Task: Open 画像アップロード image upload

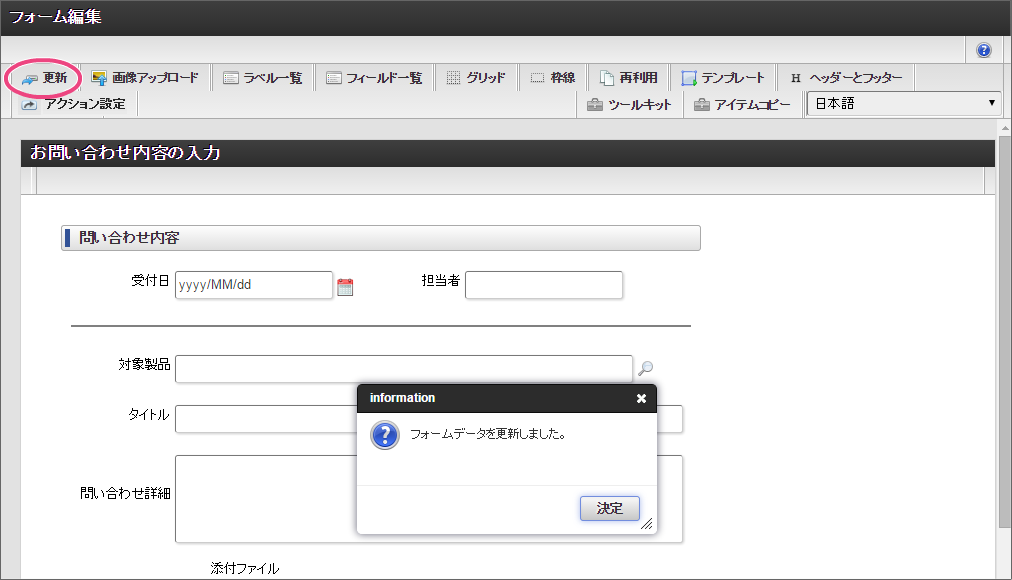Action: point(145,78)
